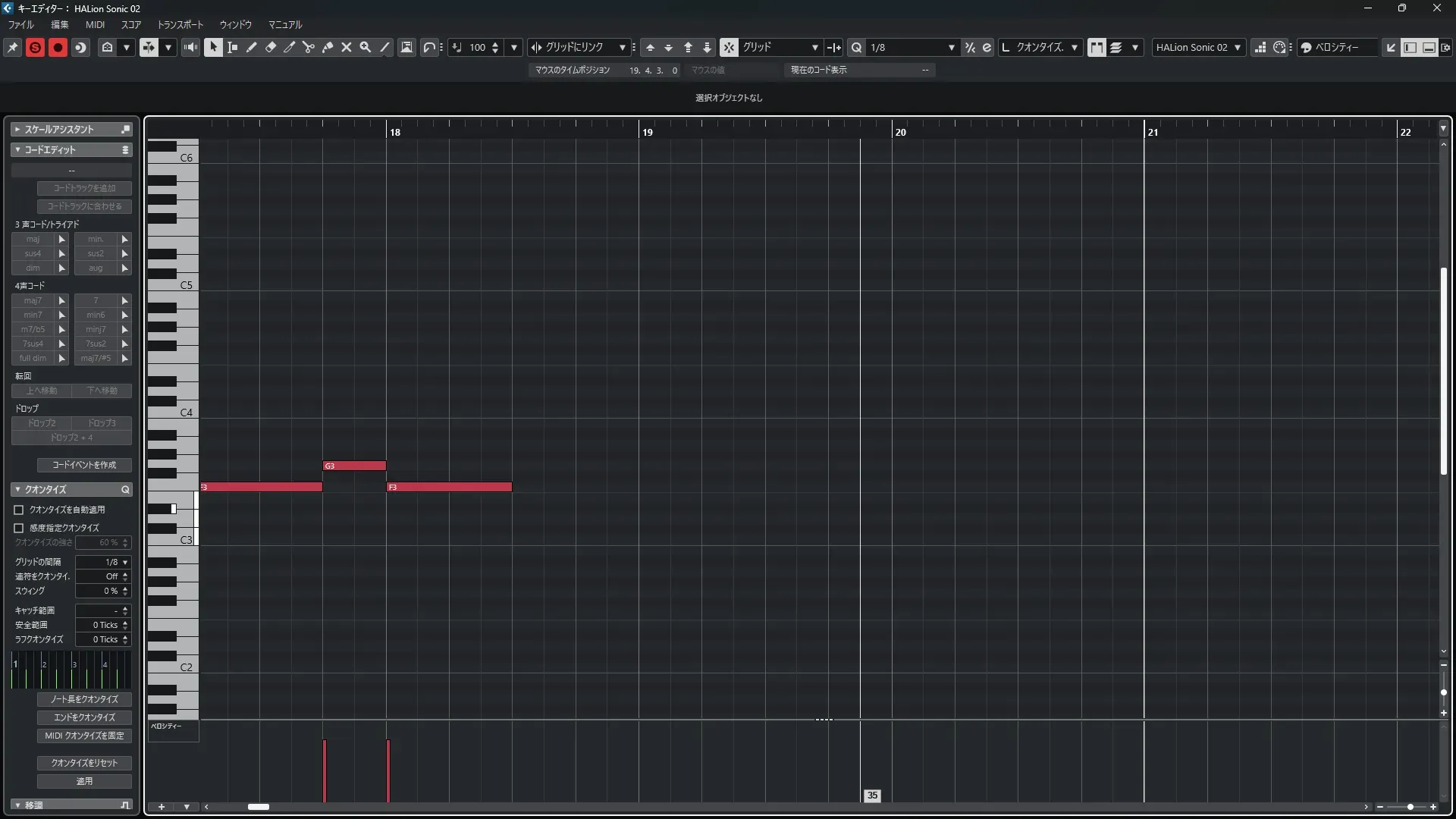Open the トランスポート menu
Image resolution: width=1456 pixels, height=819 pixels.
180,24
